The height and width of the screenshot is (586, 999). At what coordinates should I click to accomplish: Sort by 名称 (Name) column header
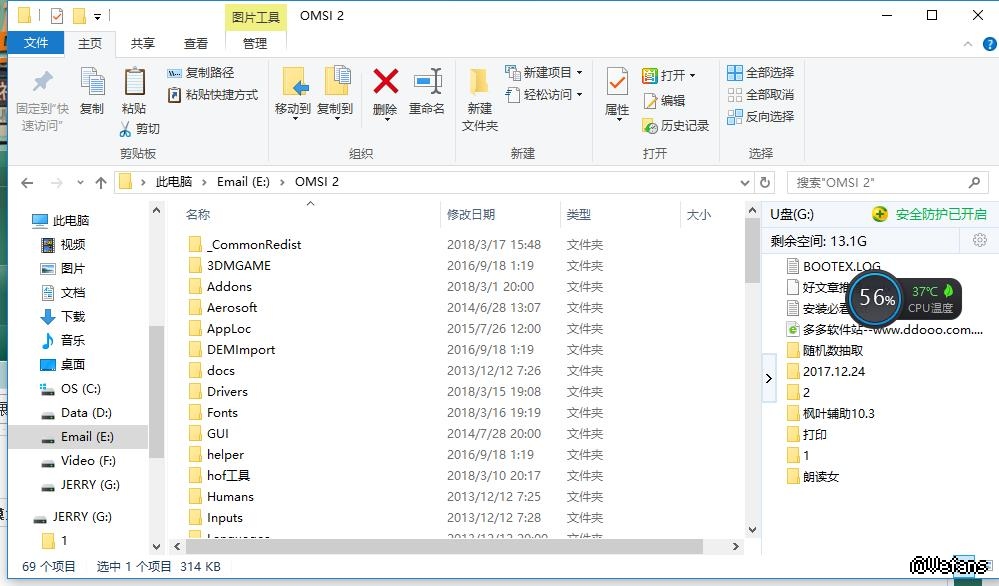198,215
